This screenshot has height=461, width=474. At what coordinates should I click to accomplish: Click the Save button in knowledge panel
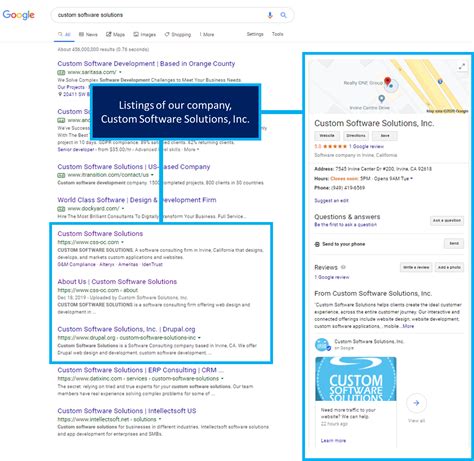tap(385, 136)
